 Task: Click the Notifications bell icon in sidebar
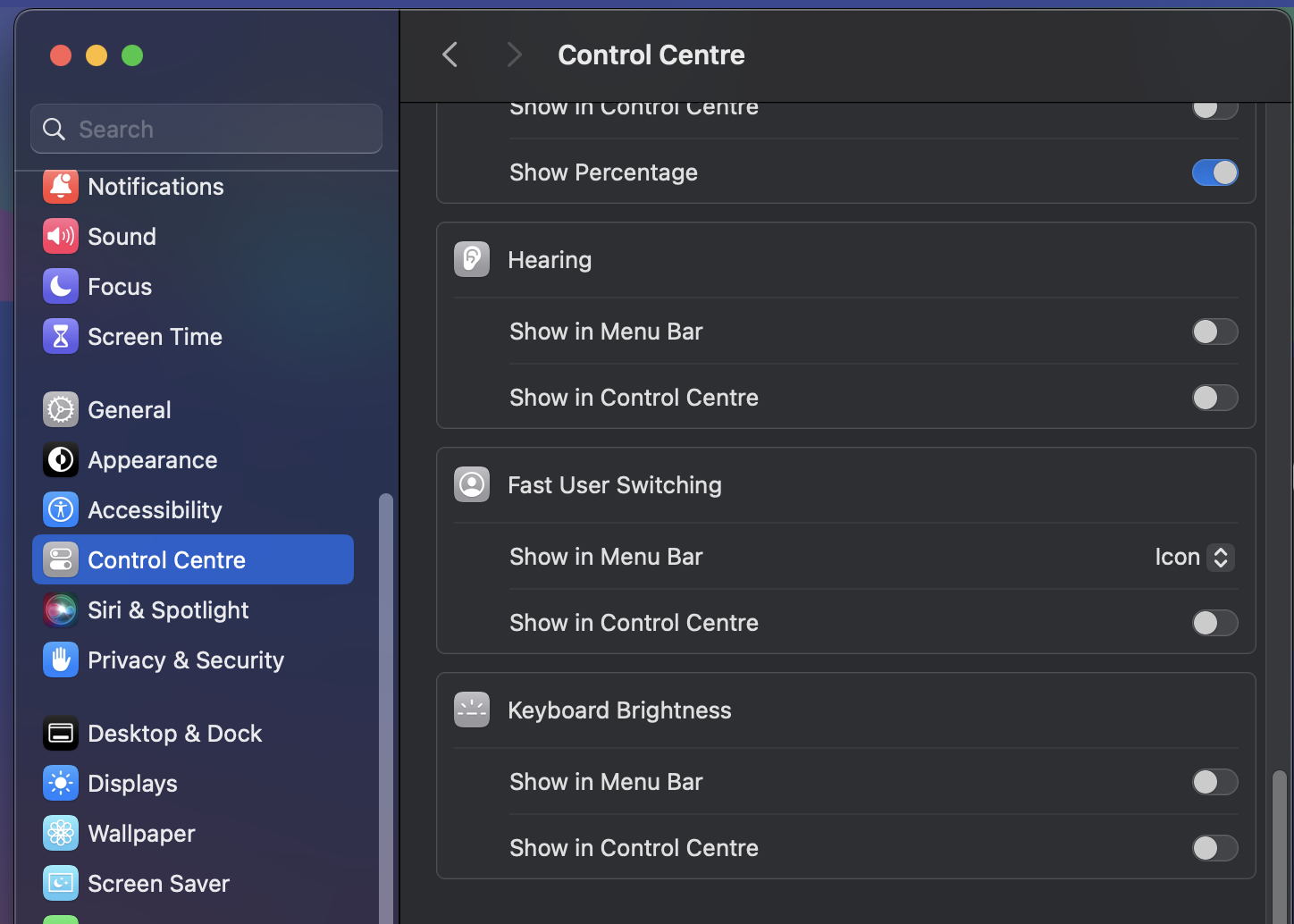pos(61,187)
